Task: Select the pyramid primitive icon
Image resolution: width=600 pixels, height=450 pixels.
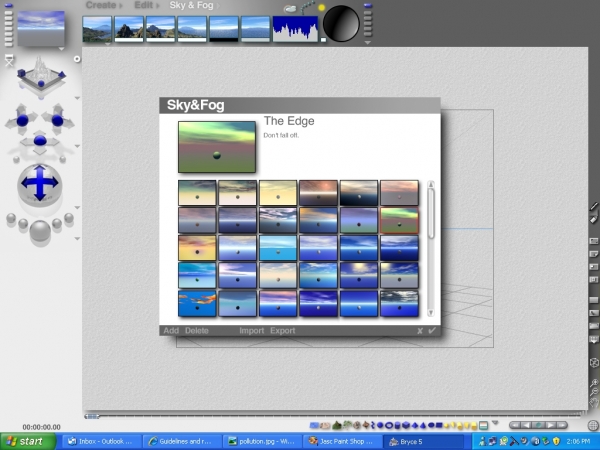Action: pyautogui.click(x=415, y=425)
